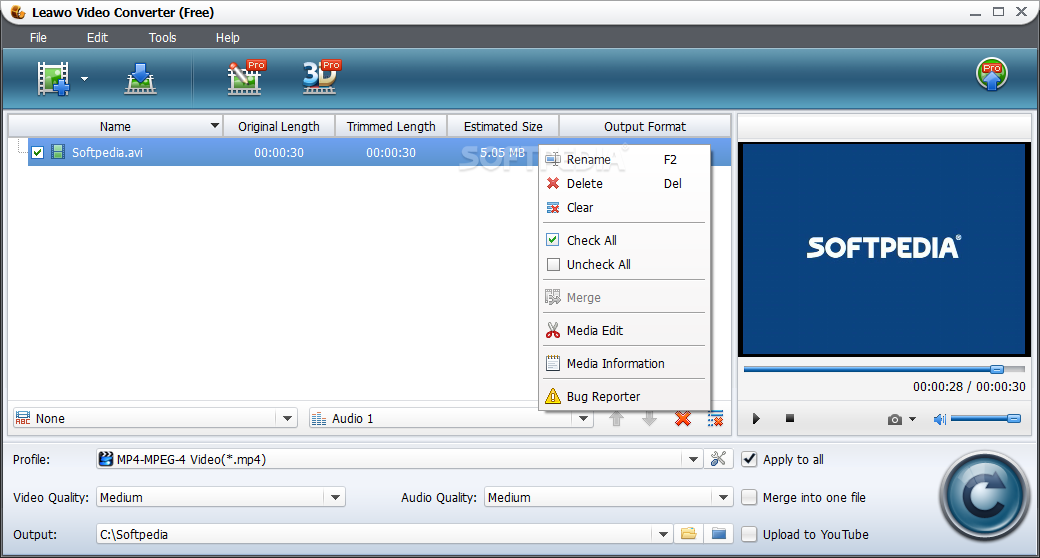Open the 3D Pro conversion tool
The height and width of the screenshot is (558, 1040).
click(322, 78)
